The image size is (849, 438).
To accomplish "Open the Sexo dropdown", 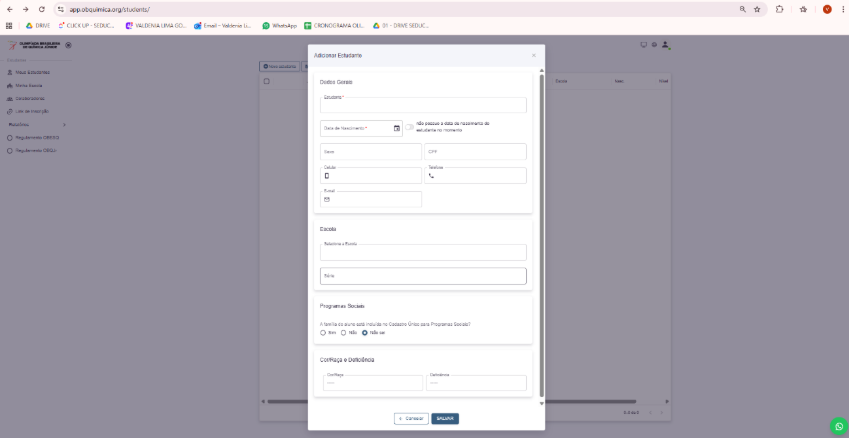I will coord(370,152).
